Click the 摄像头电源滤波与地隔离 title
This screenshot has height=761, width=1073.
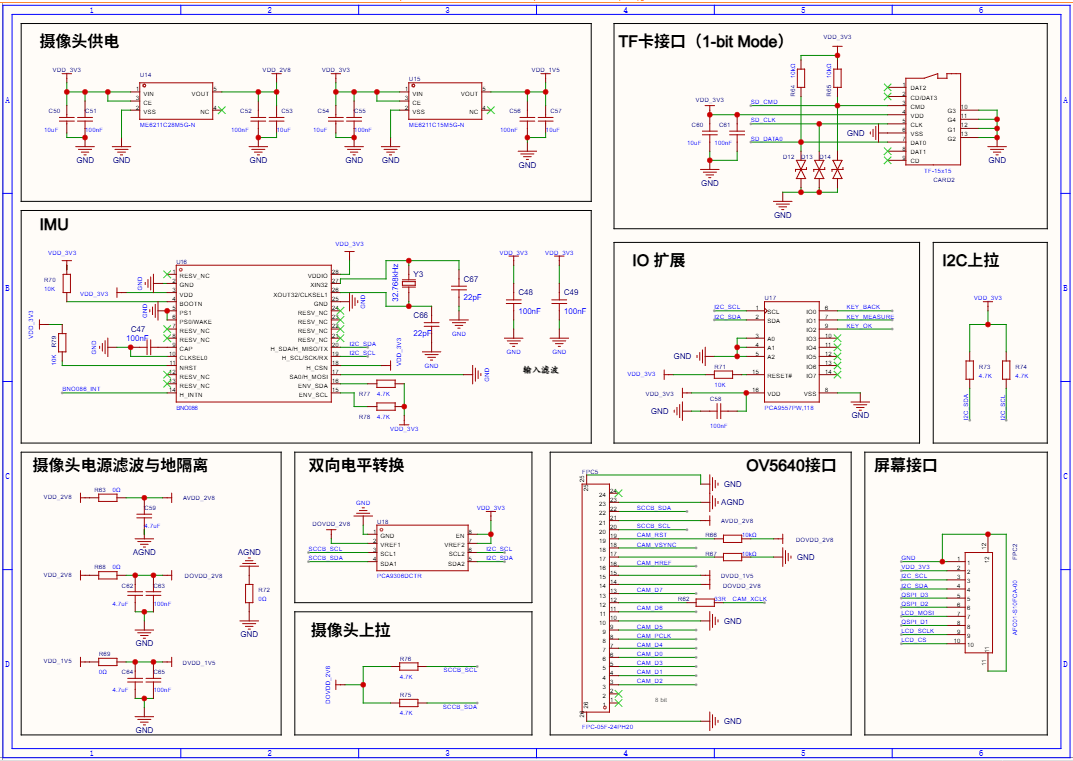pos(120,465)
